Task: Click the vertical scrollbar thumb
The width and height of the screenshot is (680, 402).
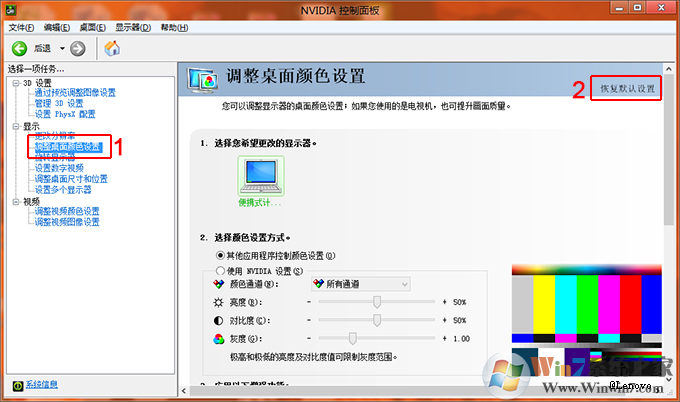Action: pyautogui.click(x=669, y=150)
